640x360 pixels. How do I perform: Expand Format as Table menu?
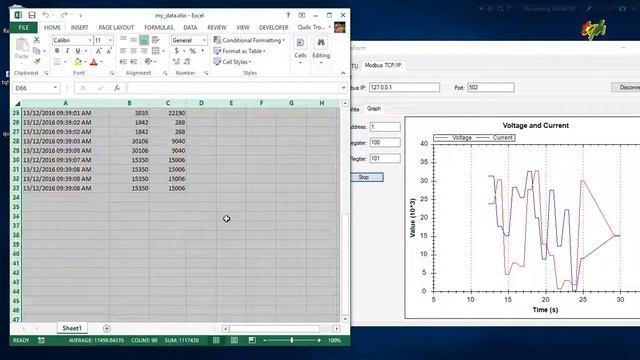pyautogui.click(x=240, y=51)
